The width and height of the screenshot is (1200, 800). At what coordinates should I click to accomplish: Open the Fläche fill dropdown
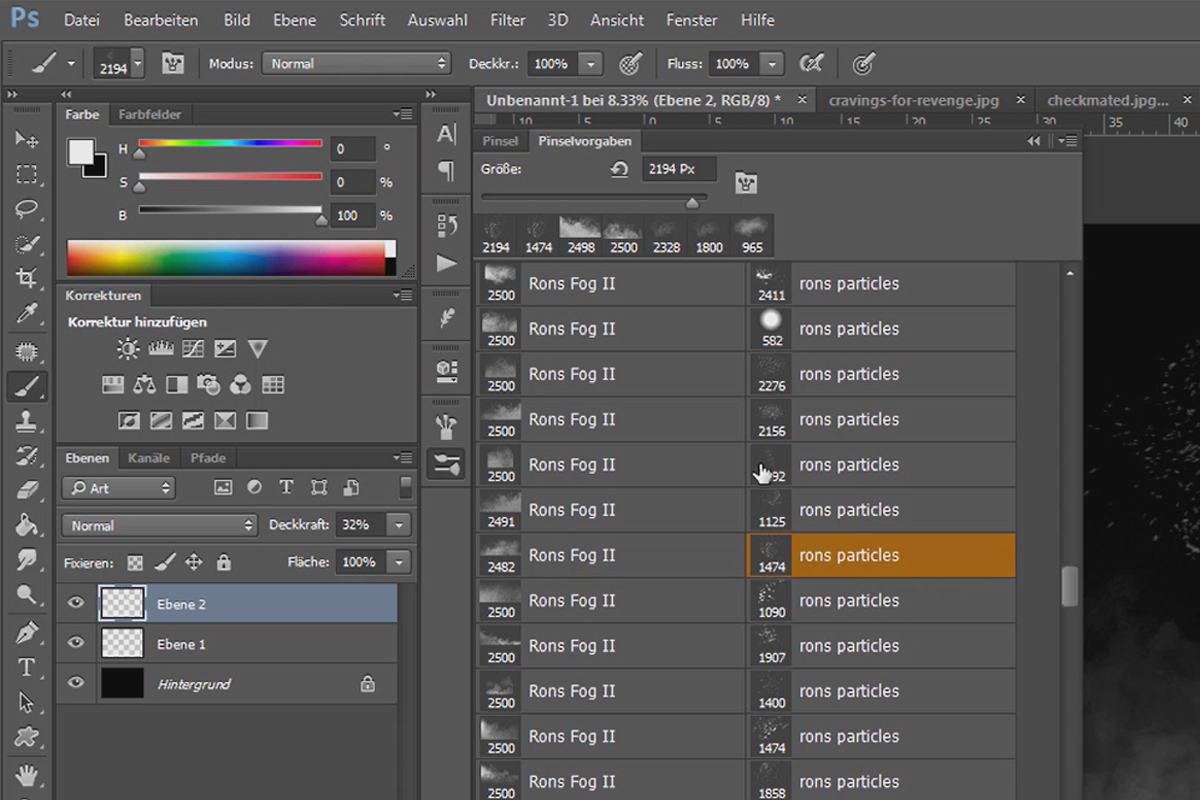[x=399, y=562]
